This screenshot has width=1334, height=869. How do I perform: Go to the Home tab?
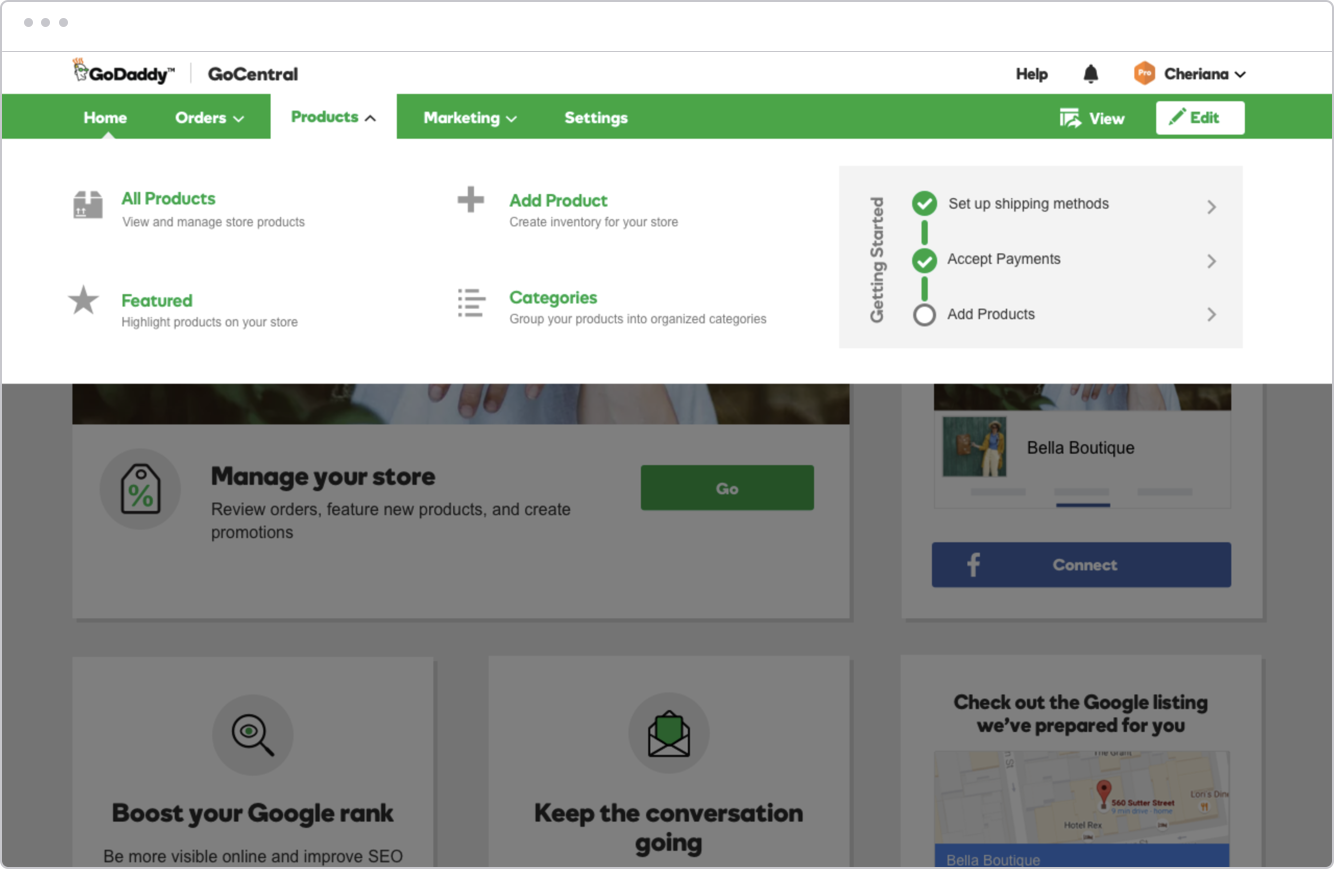pyautogui.click(x=105, y=117)
